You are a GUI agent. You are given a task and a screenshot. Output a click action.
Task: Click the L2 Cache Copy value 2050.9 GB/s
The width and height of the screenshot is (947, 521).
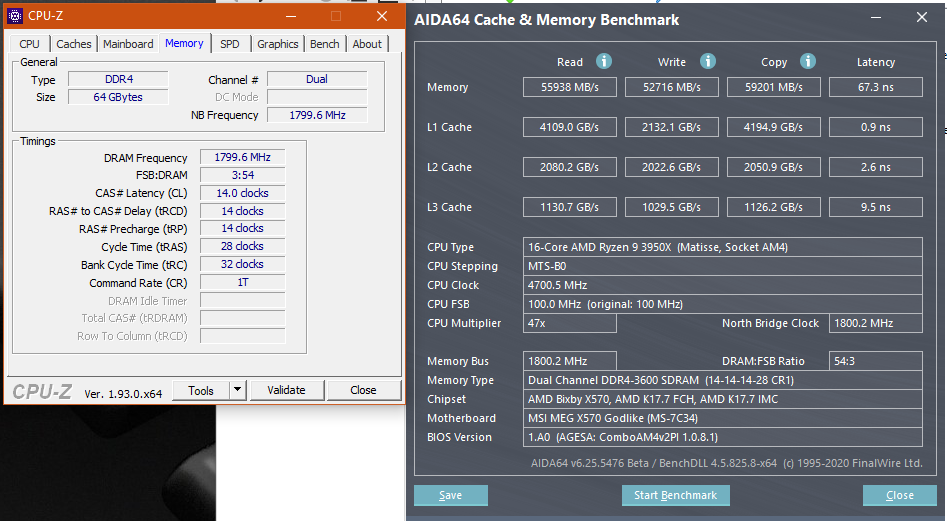774,167
